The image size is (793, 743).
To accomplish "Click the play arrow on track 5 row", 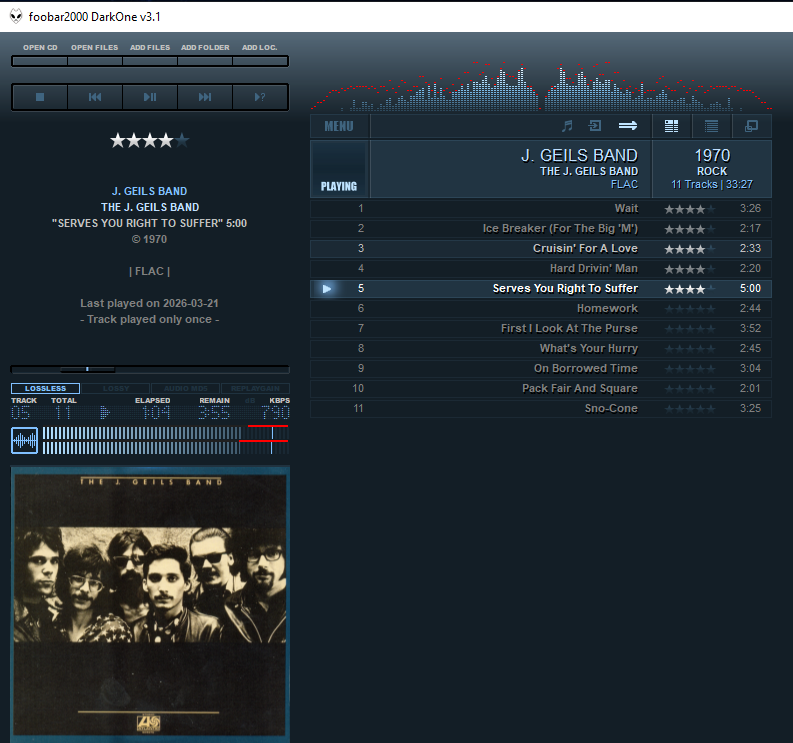I will pos(327,288).
